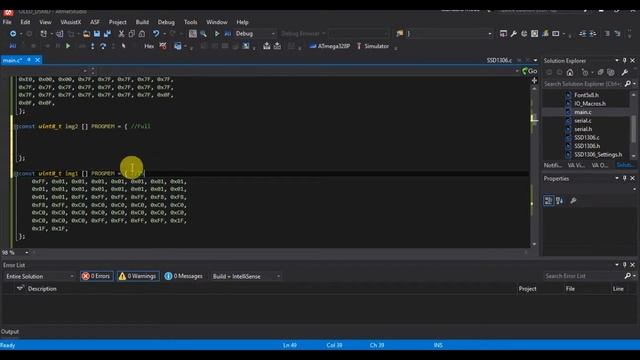640x360 pixels.
Task: Click the Start Without Debugging play icon
Action: click(x=217, y=34)
